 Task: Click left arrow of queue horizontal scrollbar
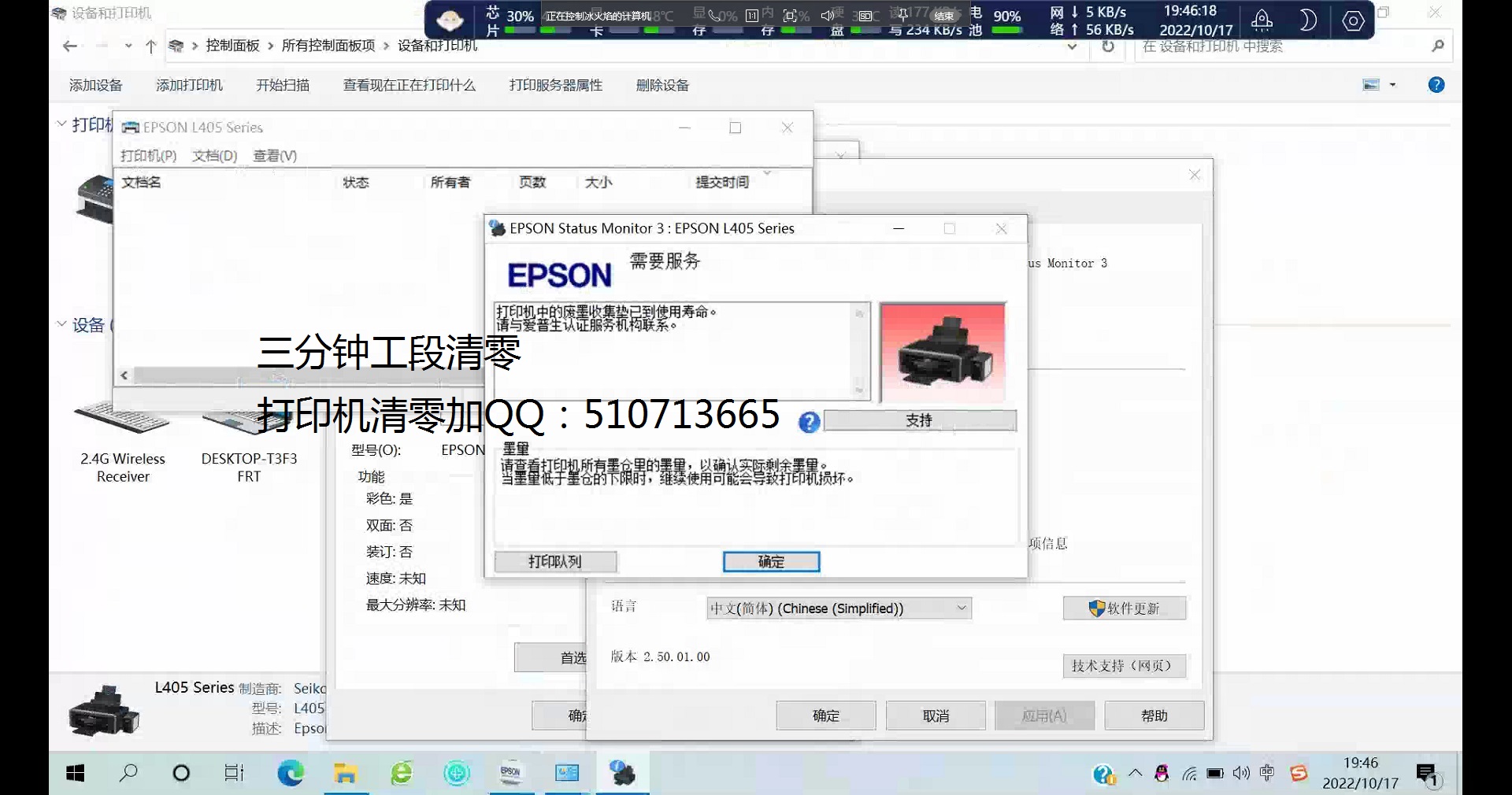pos(124,375)
